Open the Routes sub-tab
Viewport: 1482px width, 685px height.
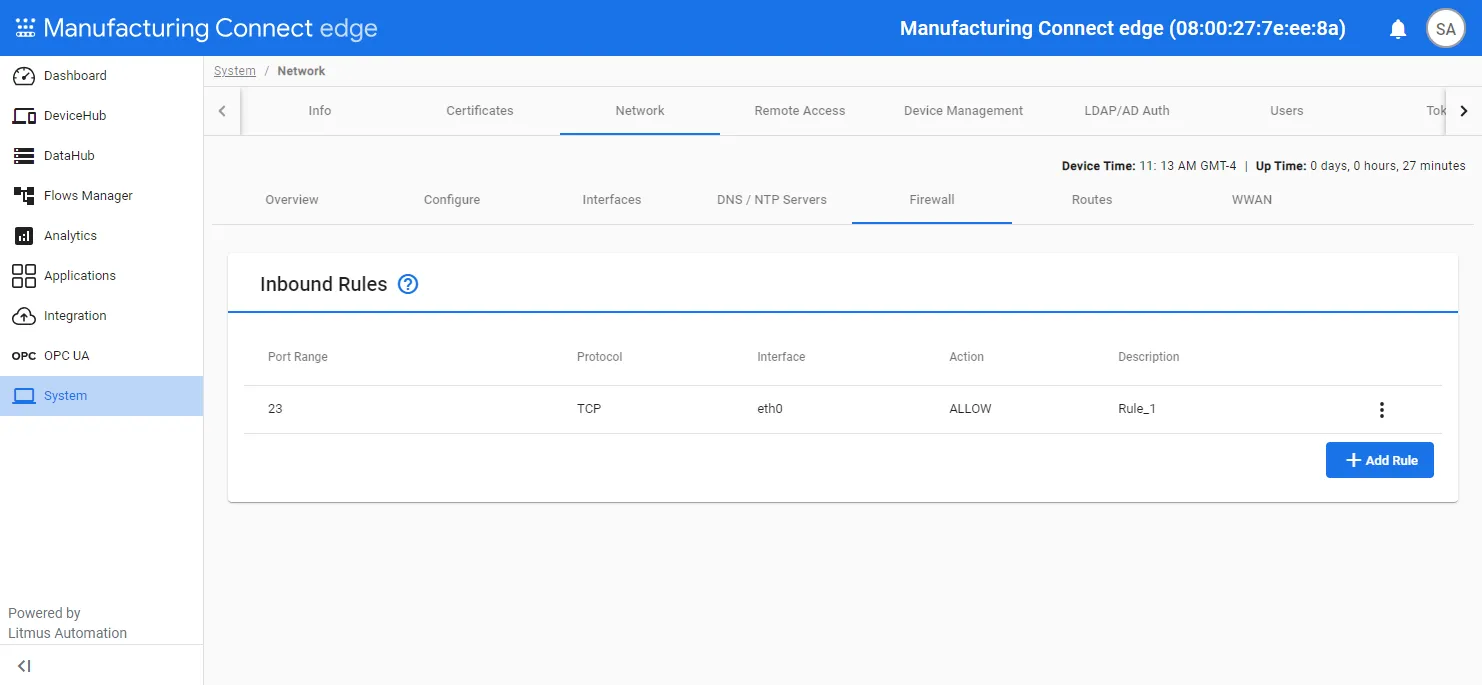coord(1092,200)
